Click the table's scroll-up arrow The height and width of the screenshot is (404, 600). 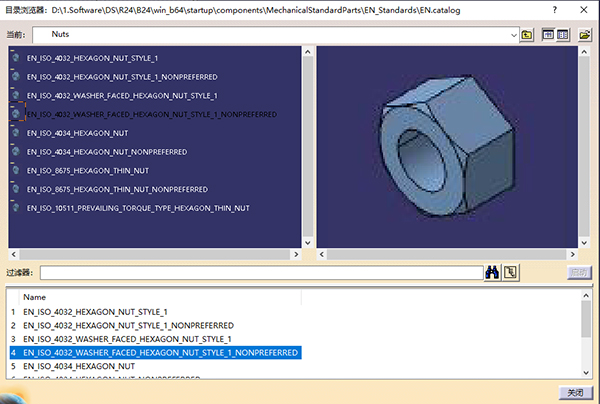click(x=585, y=296)
